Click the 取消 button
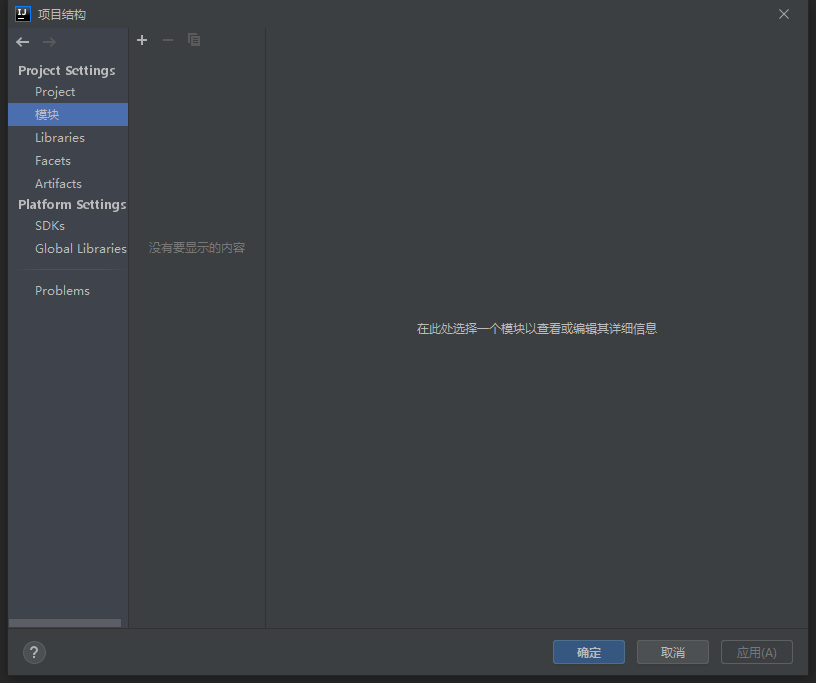 pos(673,652)
